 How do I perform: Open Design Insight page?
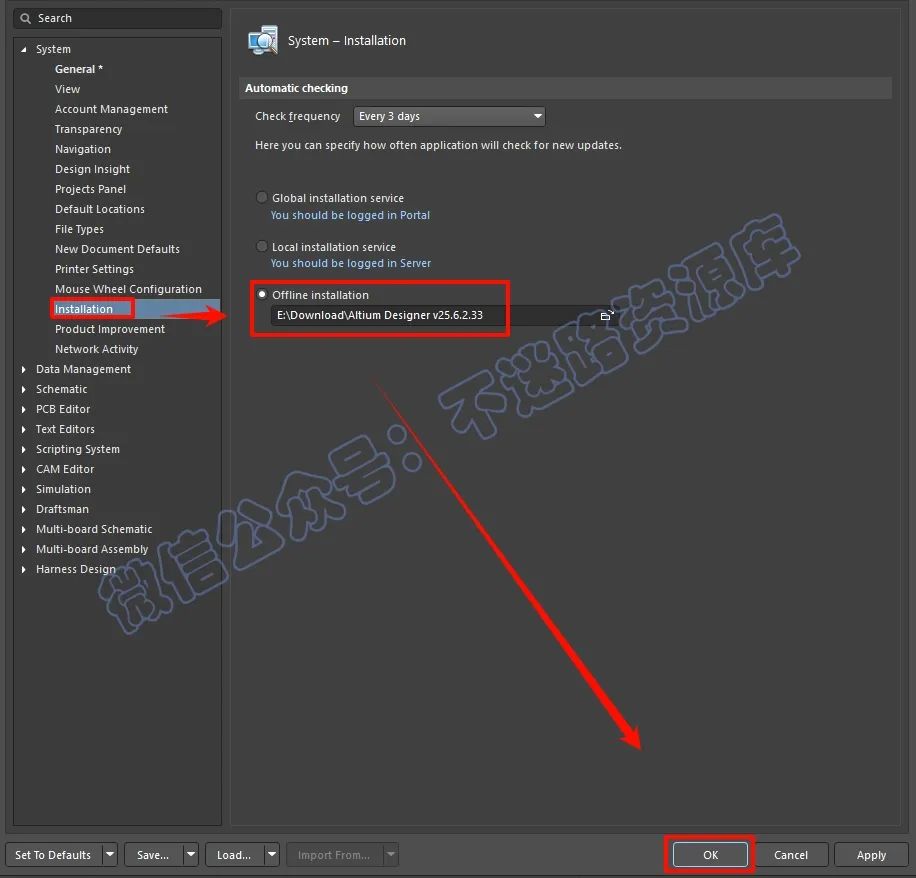coord(92,169)
